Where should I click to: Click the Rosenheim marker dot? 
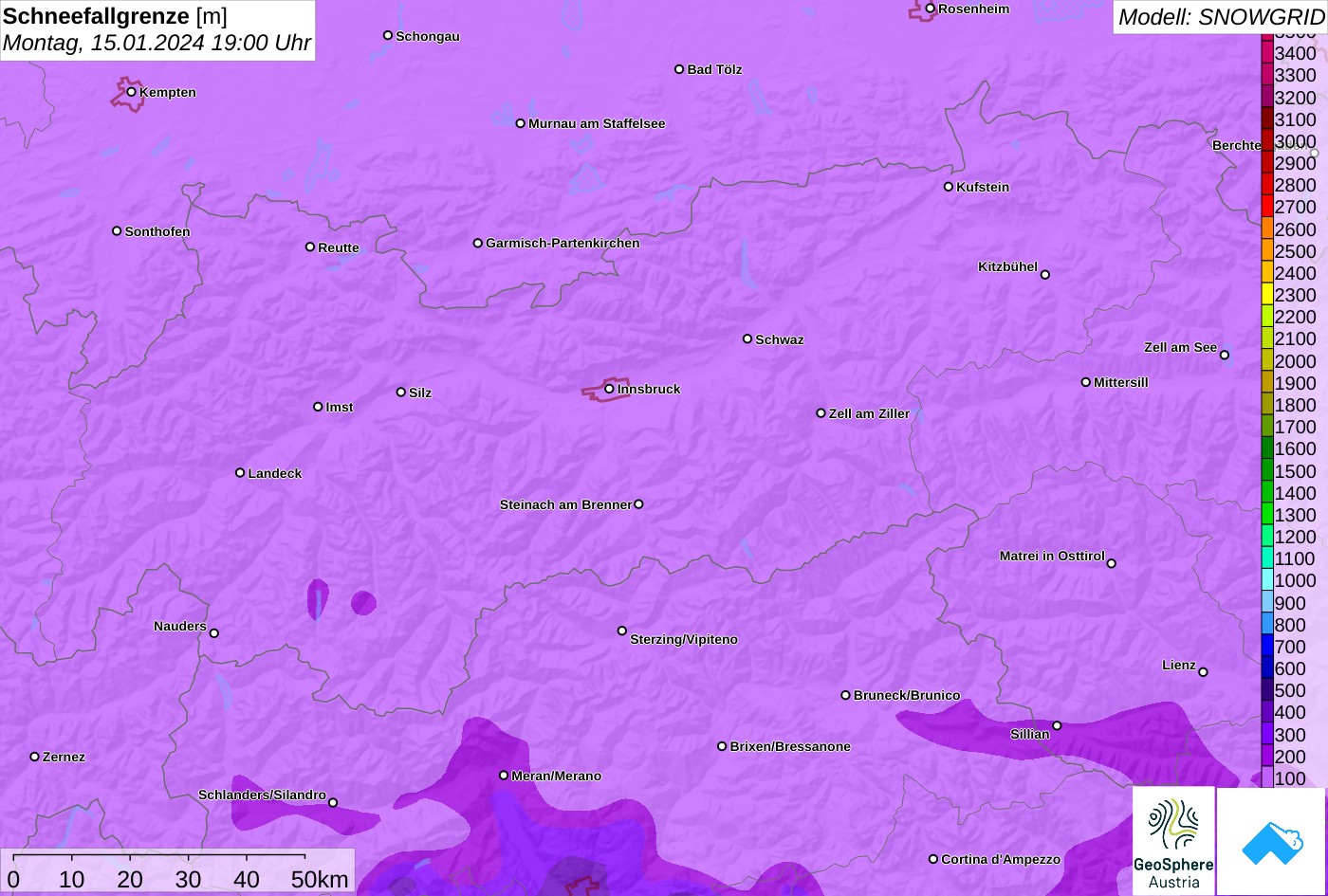[931, 9]
